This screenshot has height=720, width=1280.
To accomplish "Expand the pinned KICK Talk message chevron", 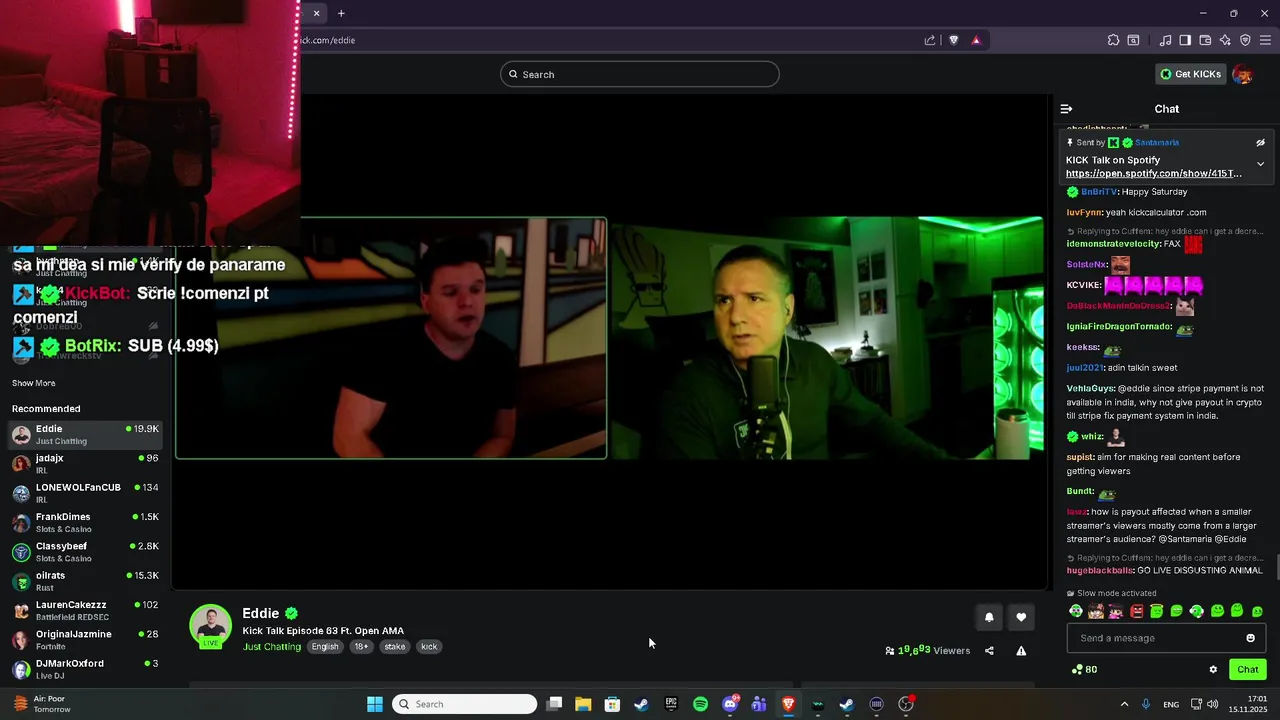I will (x=1260, y=164).
